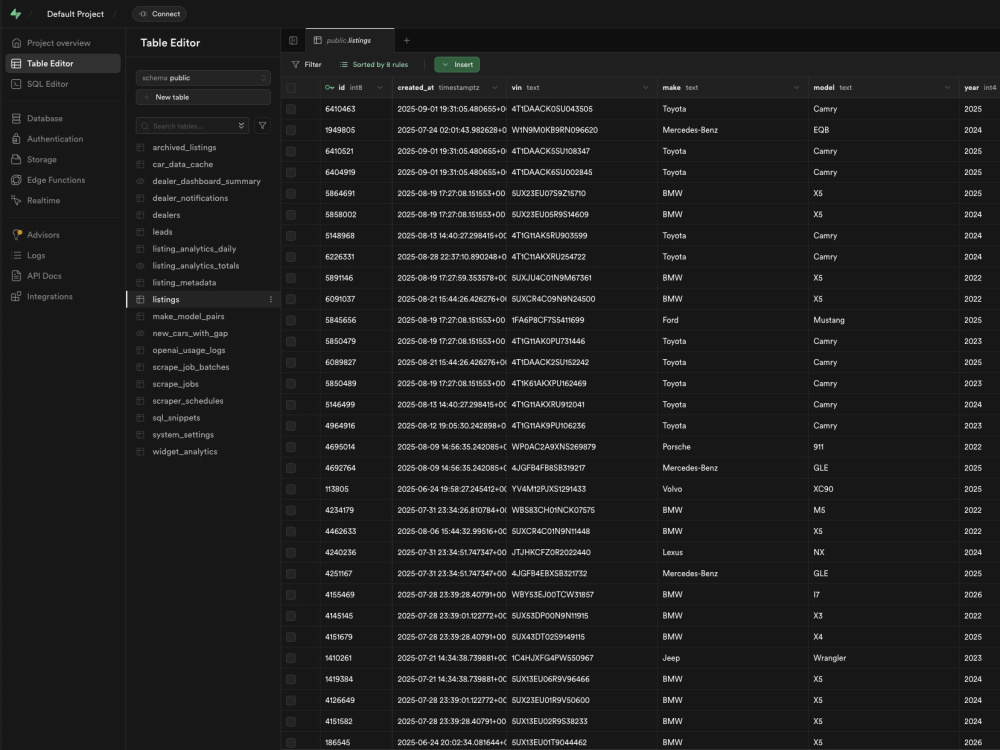Select the Lexus make cell
The width and height of the screenshot is (1000, 750).
point(733,552)
